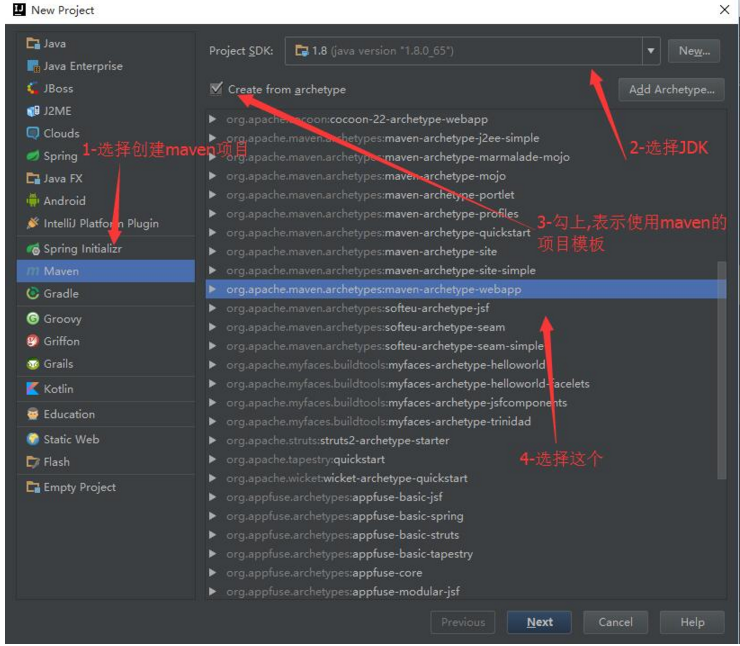Choose the Spring Initializr label

tap(83, 249)
